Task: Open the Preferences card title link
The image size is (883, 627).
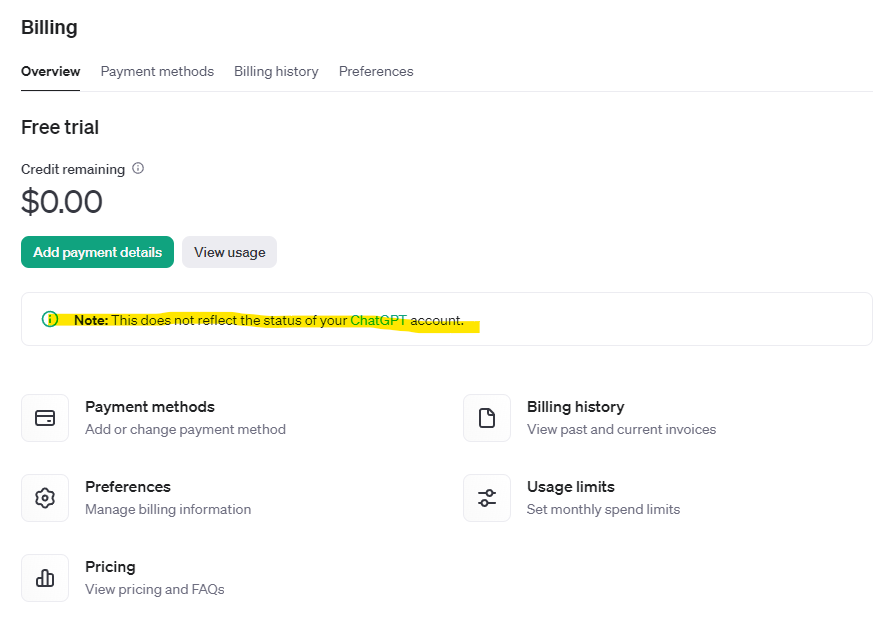Action: coord(128,487)
